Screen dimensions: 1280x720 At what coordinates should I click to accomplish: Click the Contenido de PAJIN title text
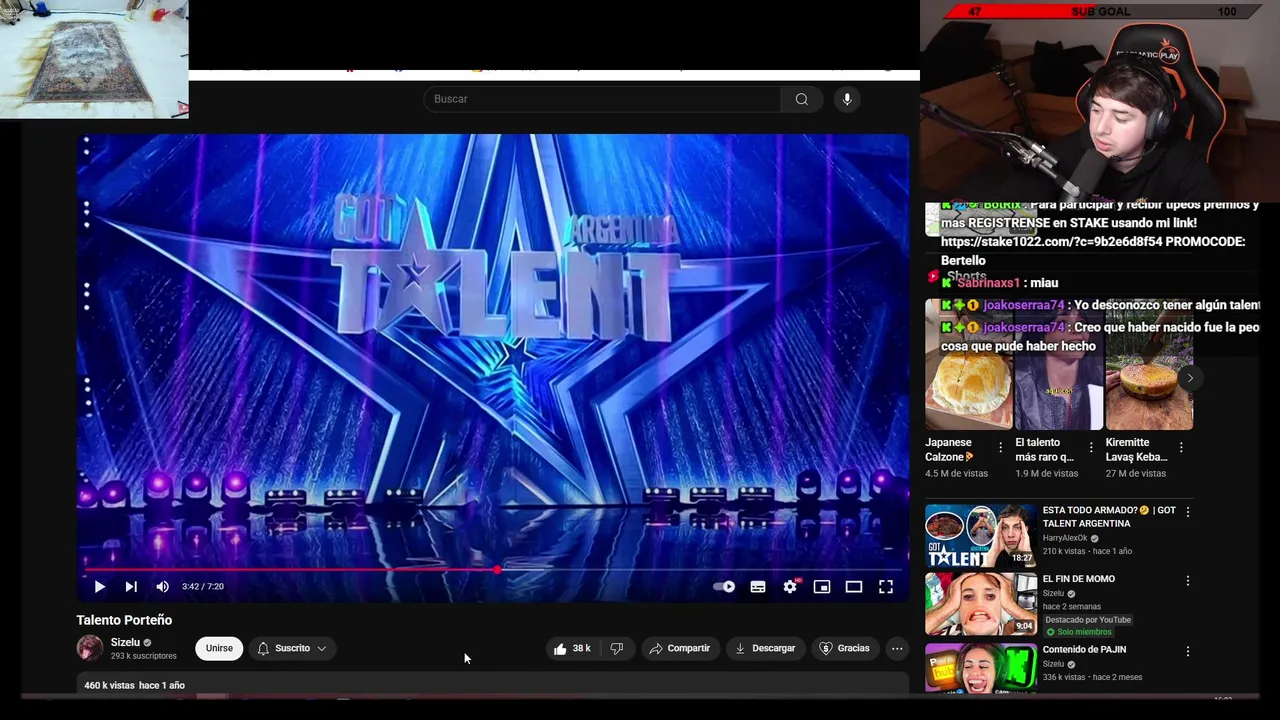[x=1084, y=649]
